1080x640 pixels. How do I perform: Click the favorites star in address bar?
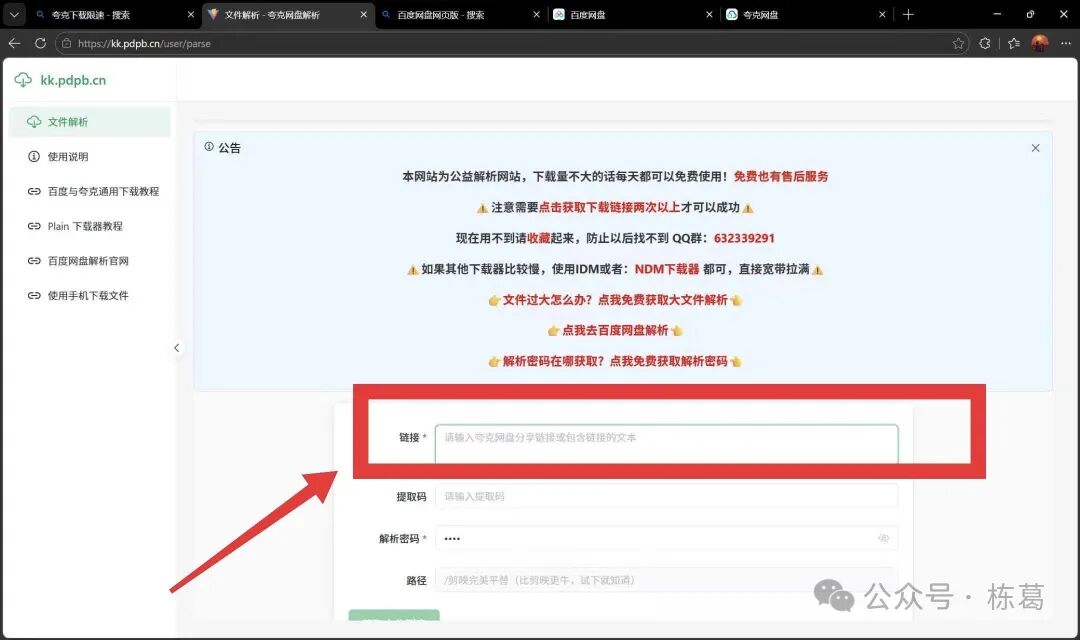pos(958,43)
